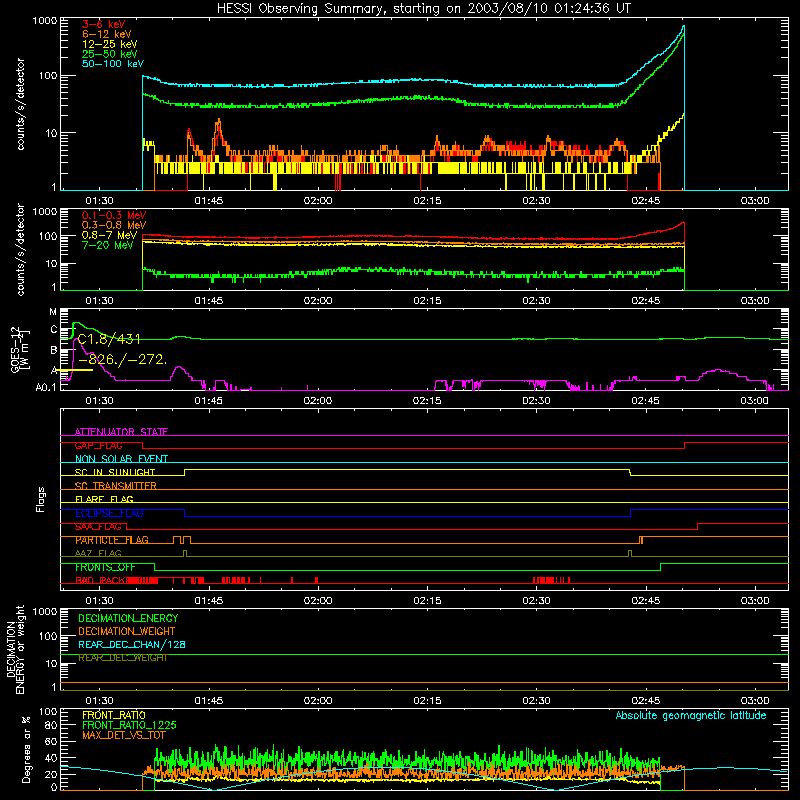Click the HESSI Observing Summary title
Image resolution: width=800 pixels, height=800 pixels.
click(x=423, y=8)
